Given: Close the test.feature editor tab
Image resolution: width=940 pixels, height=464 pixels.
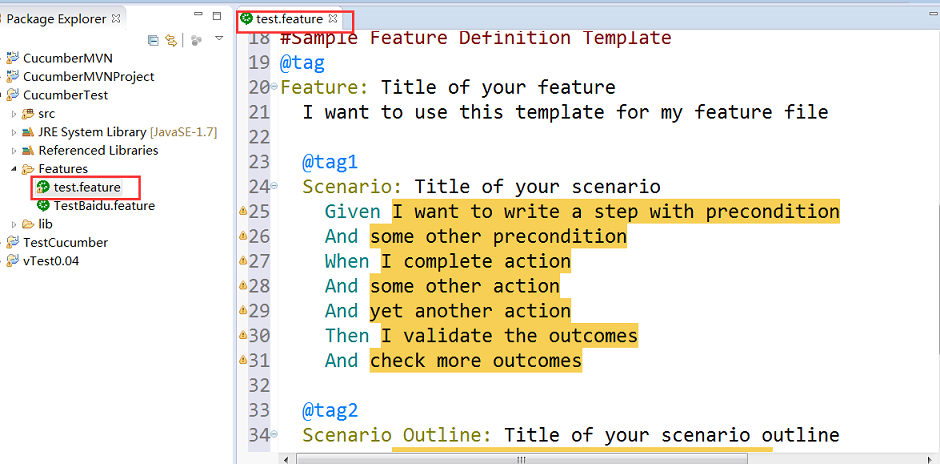Looking at the screenshot, I should tap(333, 19).
